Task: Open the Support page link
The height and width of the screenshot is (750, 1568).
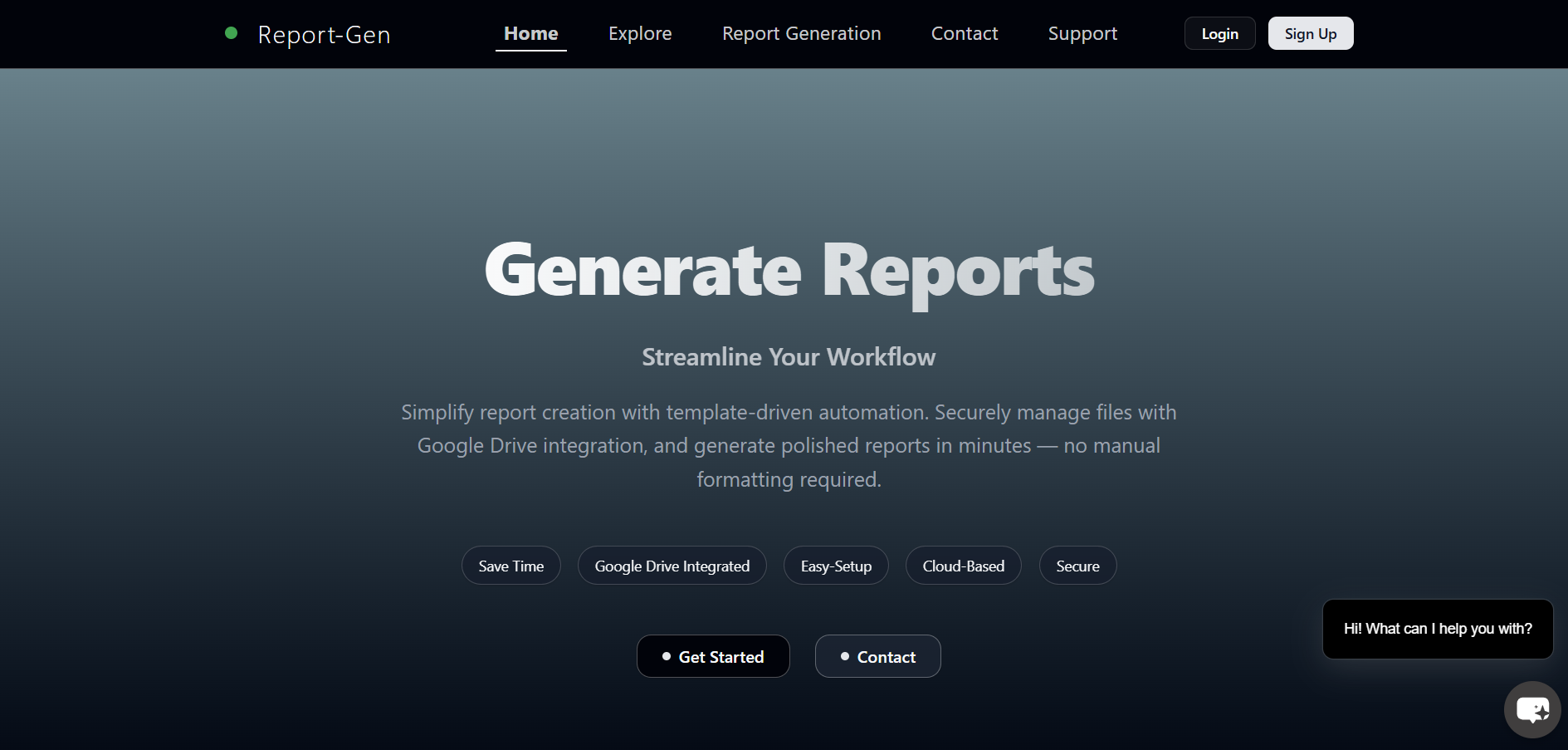Action: tap(1082, 34)
